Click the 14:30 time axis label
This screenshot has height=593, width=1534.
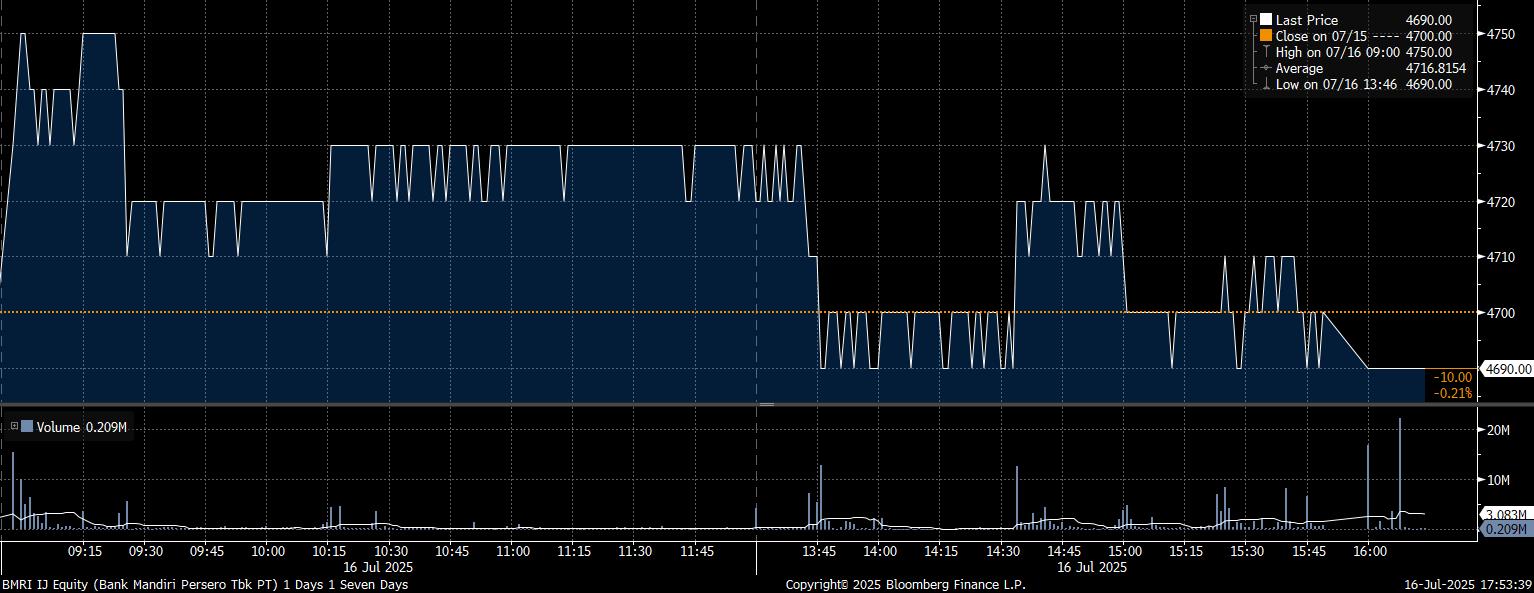1002,551
